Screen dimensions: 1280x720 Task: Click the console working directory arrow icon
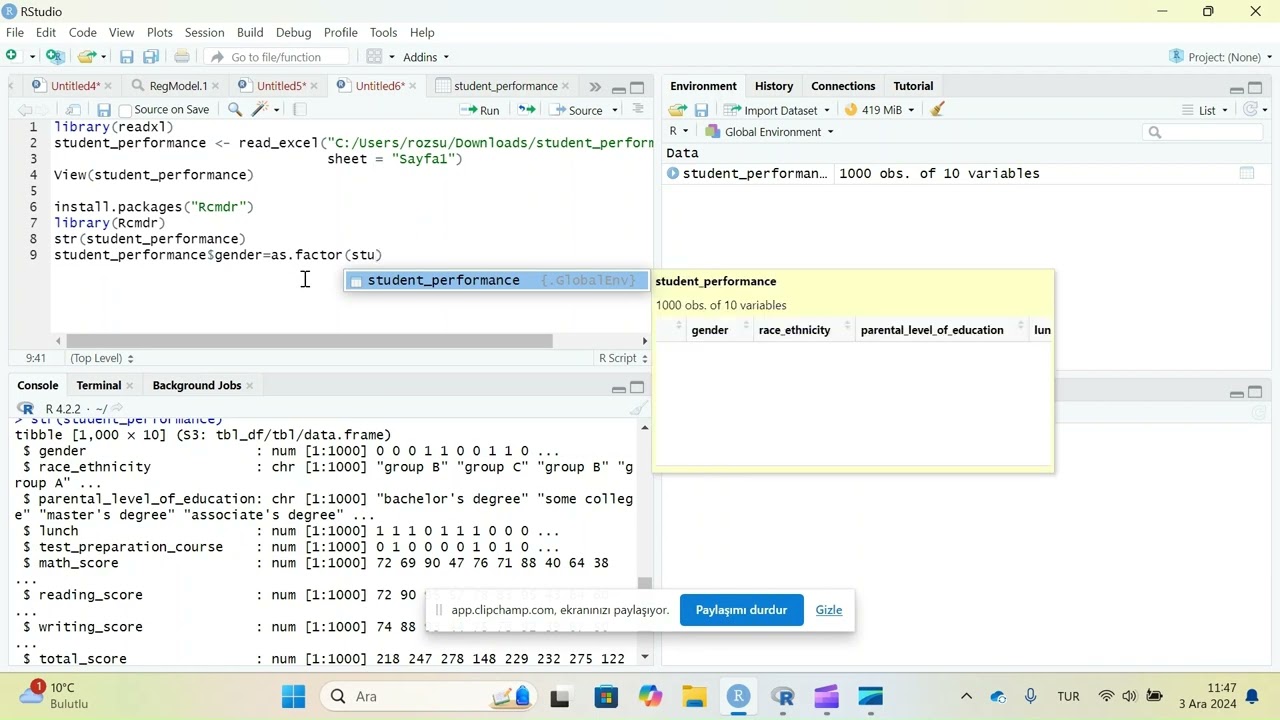click(x=117, y=408)
